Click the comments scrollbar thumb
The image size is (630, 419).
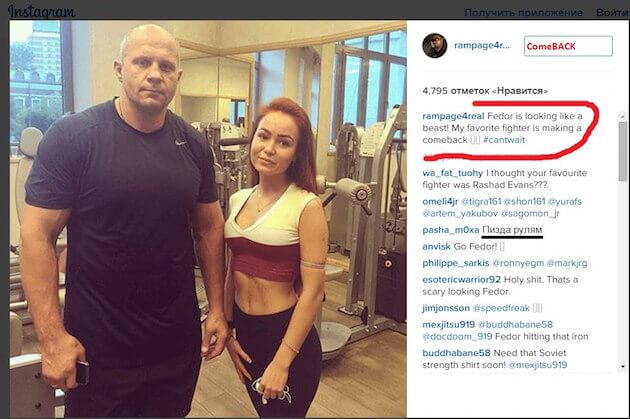pyautogui.click(x=623, y=151)
